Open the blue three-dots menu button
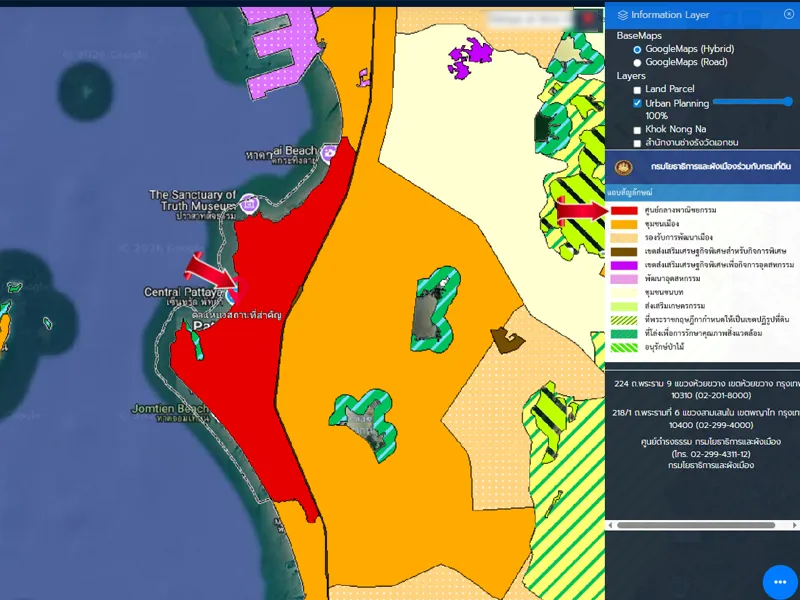The width and height of the screenshot is (800, 600). (x=780, y=582)
